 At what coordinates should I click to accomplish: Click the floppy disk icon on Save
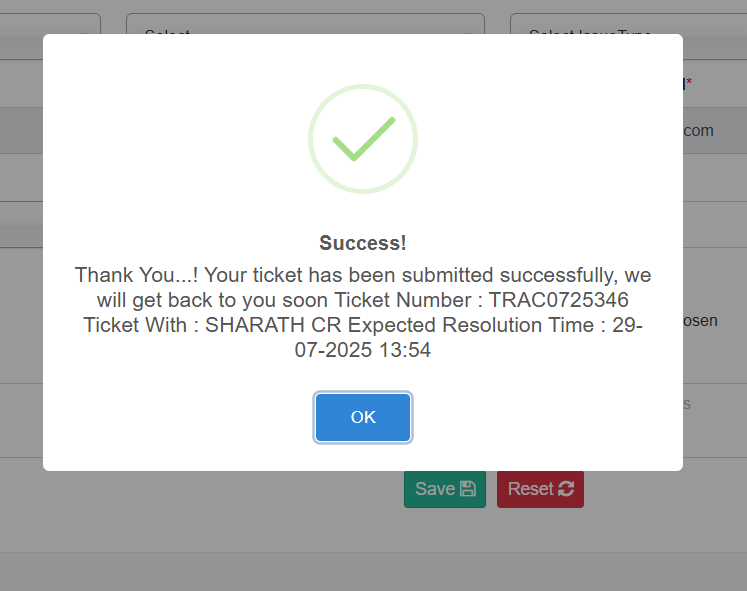[467, 489]
